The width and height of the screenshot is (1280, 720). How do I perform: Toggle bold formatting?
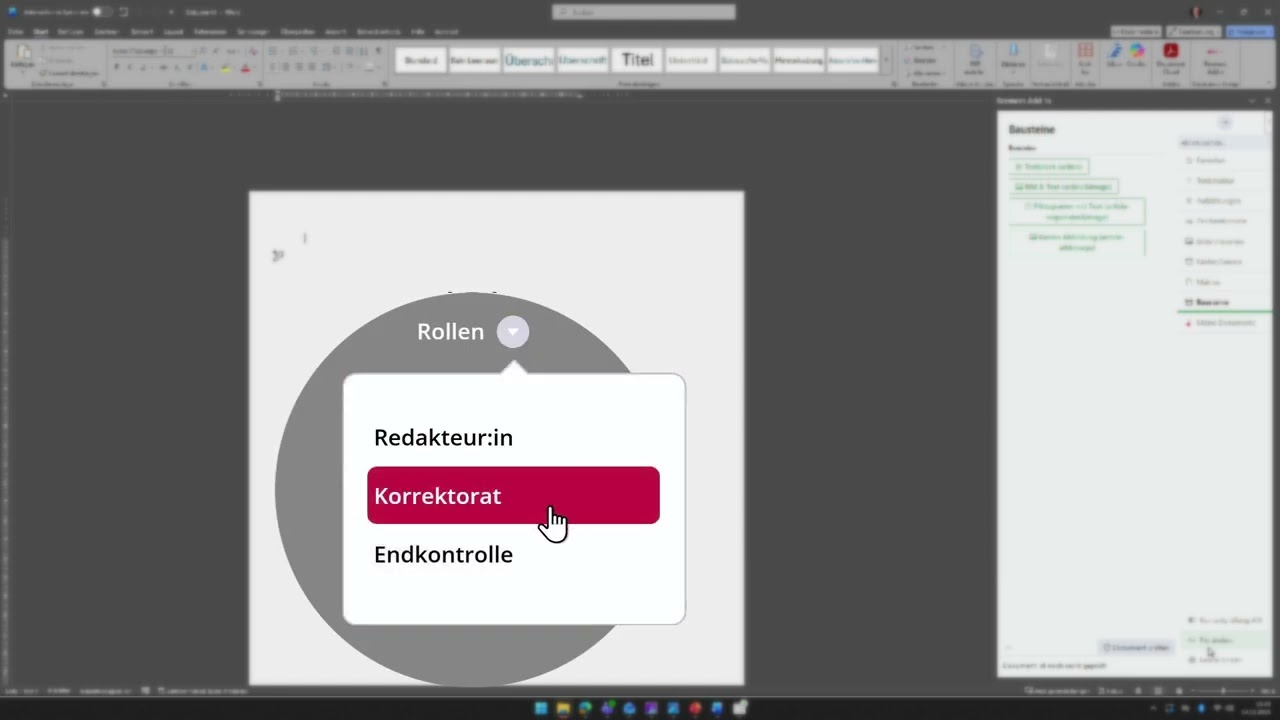pos(117,68)
